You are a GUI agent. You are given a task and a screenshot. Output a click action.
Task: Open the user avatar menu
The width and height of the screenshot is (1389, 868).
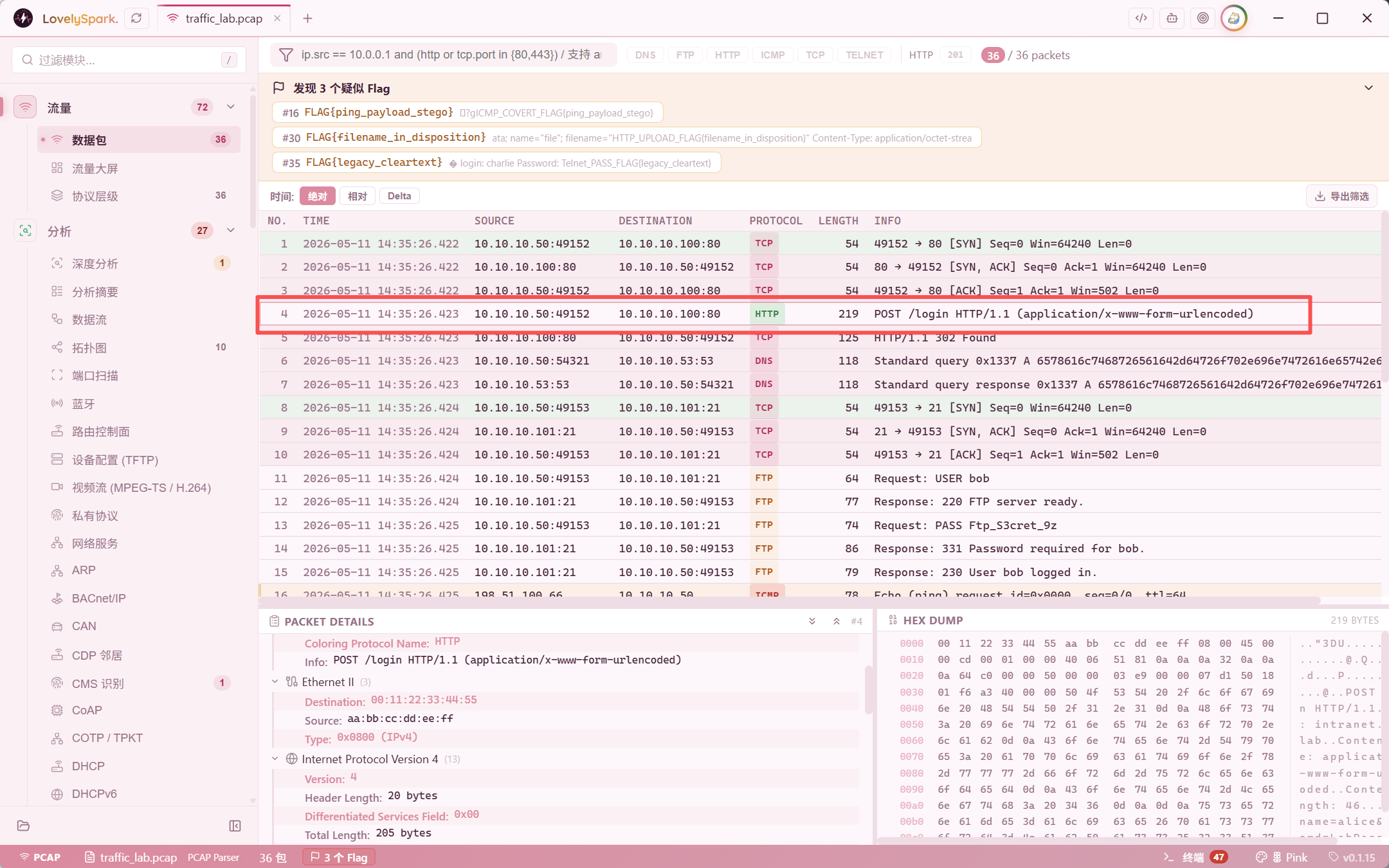(x=1233, y=19)
